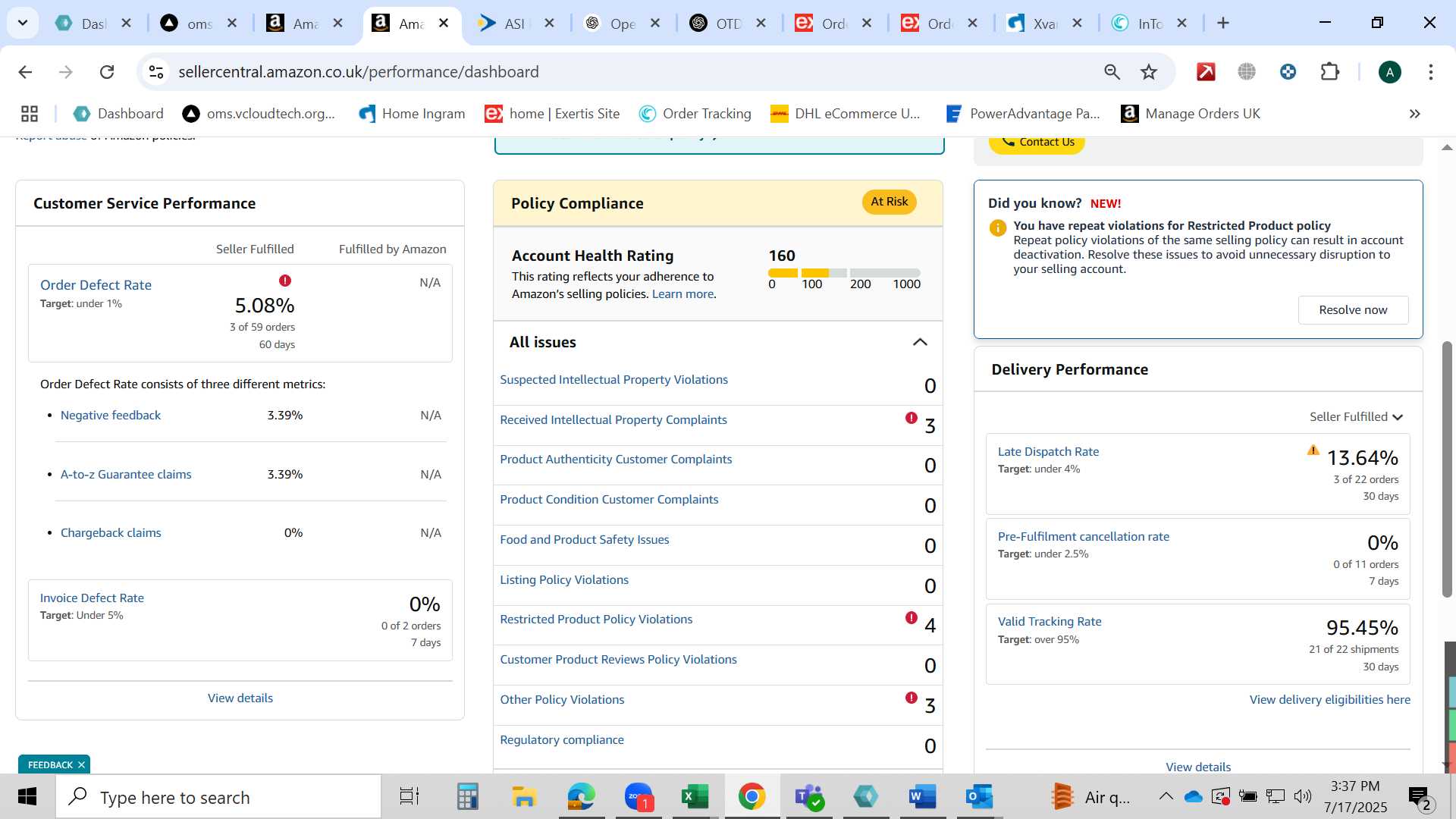Open Microsoft Word from the taskbar

pyautogui.click(x=922, y=797)
